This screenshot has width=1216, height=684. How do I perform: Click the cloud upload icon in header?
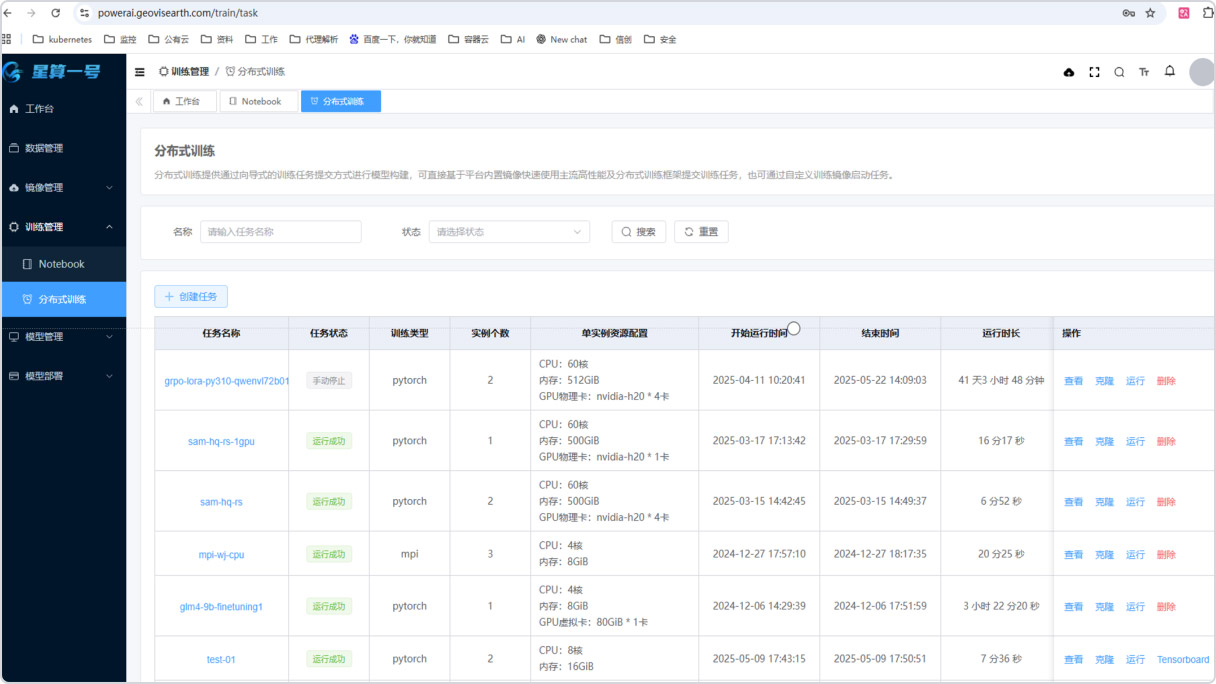coord(1068,72)
